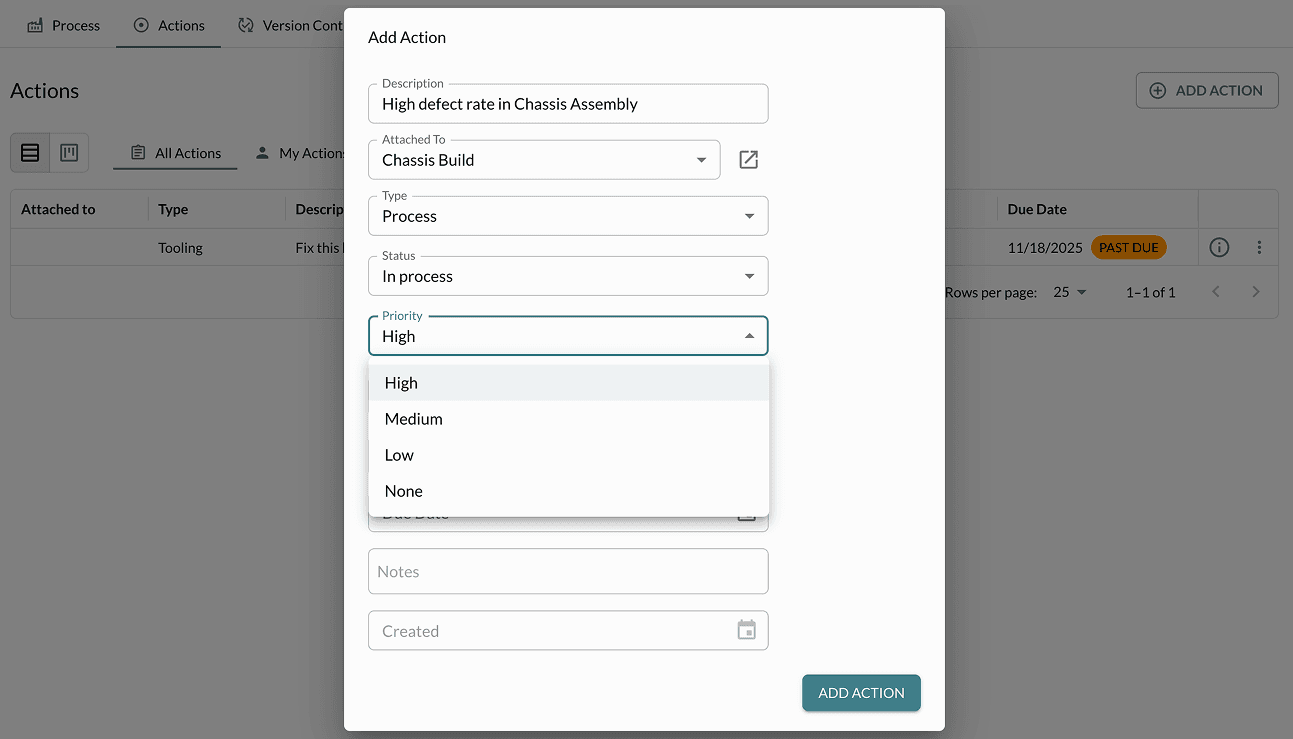Open the calendar picker for Created field
This screenshot has width=1293, height=739.
point(746,630)
